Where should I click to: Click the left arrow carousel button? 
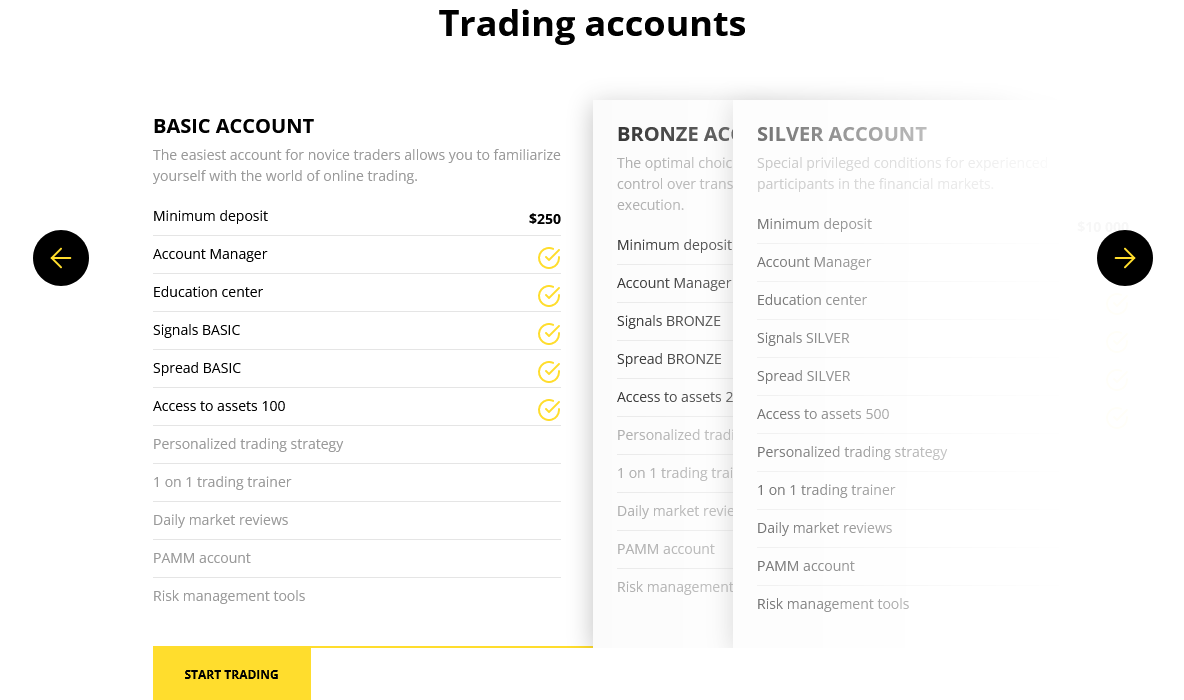pos(60,258)
